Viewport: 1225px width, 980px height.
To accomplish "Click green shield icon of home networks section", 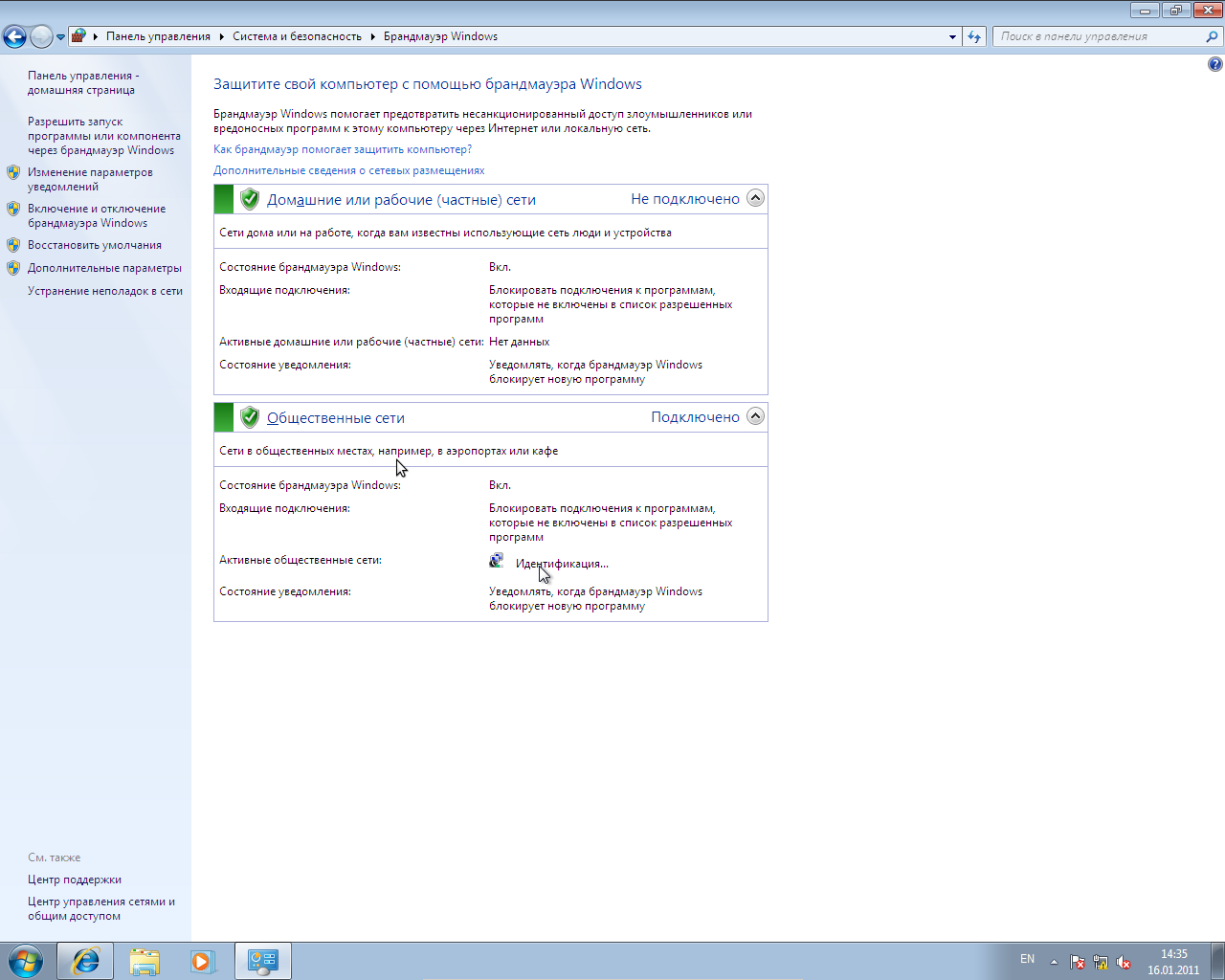I will pyautogui.click(x=250, y=199).
